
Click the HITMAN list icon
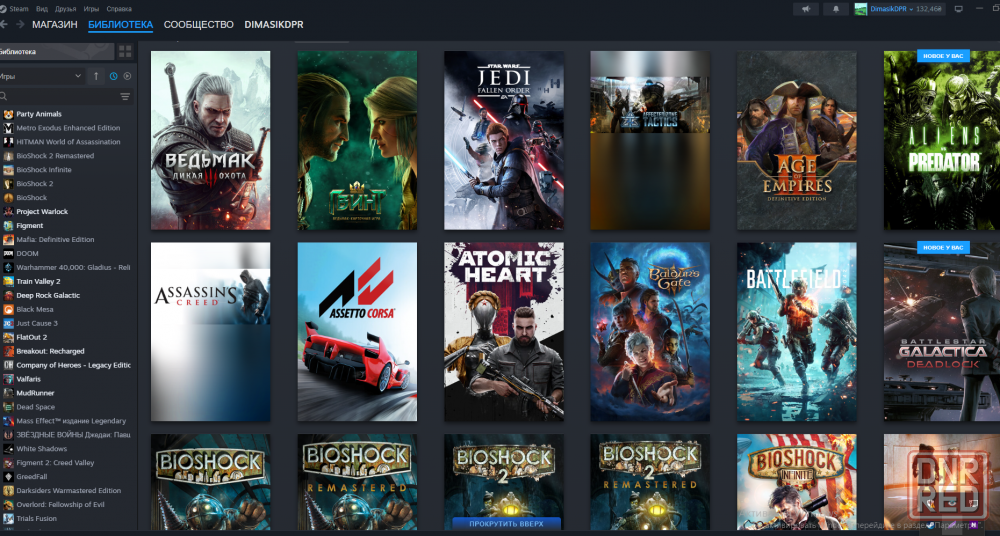pyautogui.click(x=8, y=142)
